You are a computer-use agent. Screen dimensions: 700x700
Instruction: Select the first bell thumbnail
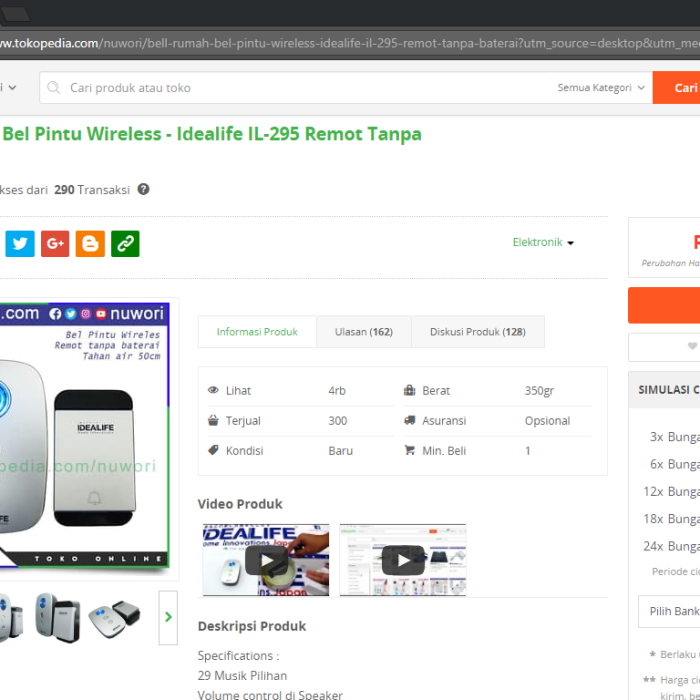[x=10, y=618]
